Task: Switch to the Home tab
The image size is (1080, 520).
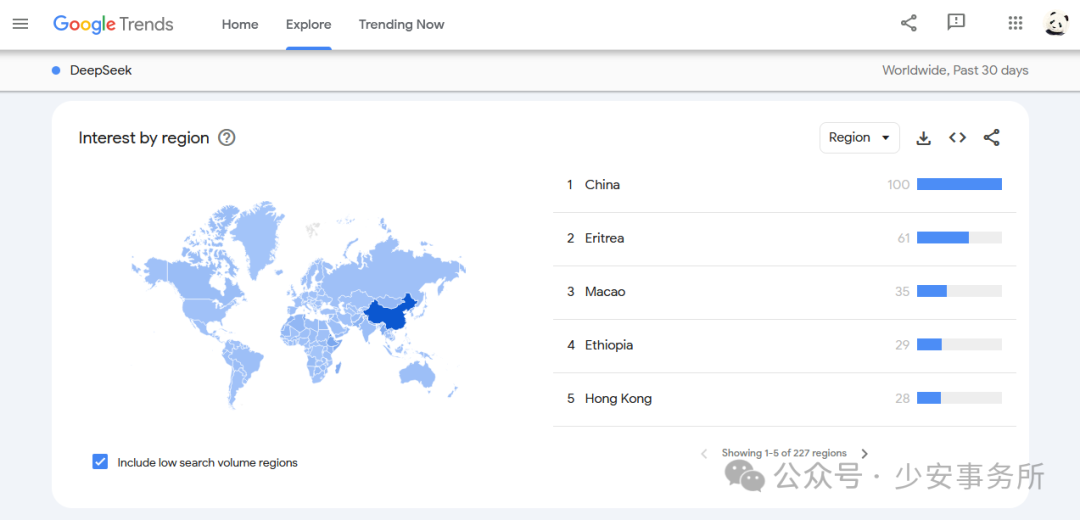Action: tap(240, 24)
